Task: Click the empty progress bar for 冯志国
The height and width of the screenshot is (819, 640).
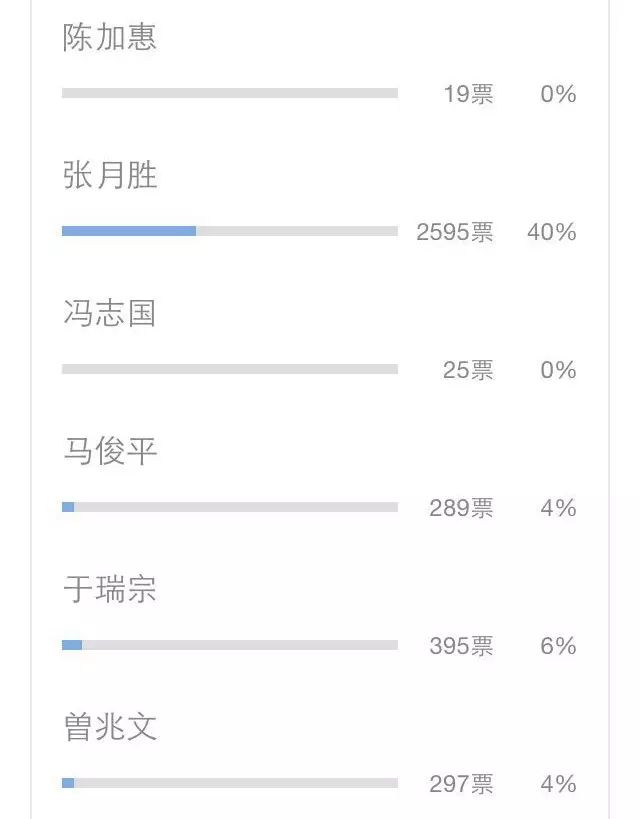Action: (x=230, y=369)
